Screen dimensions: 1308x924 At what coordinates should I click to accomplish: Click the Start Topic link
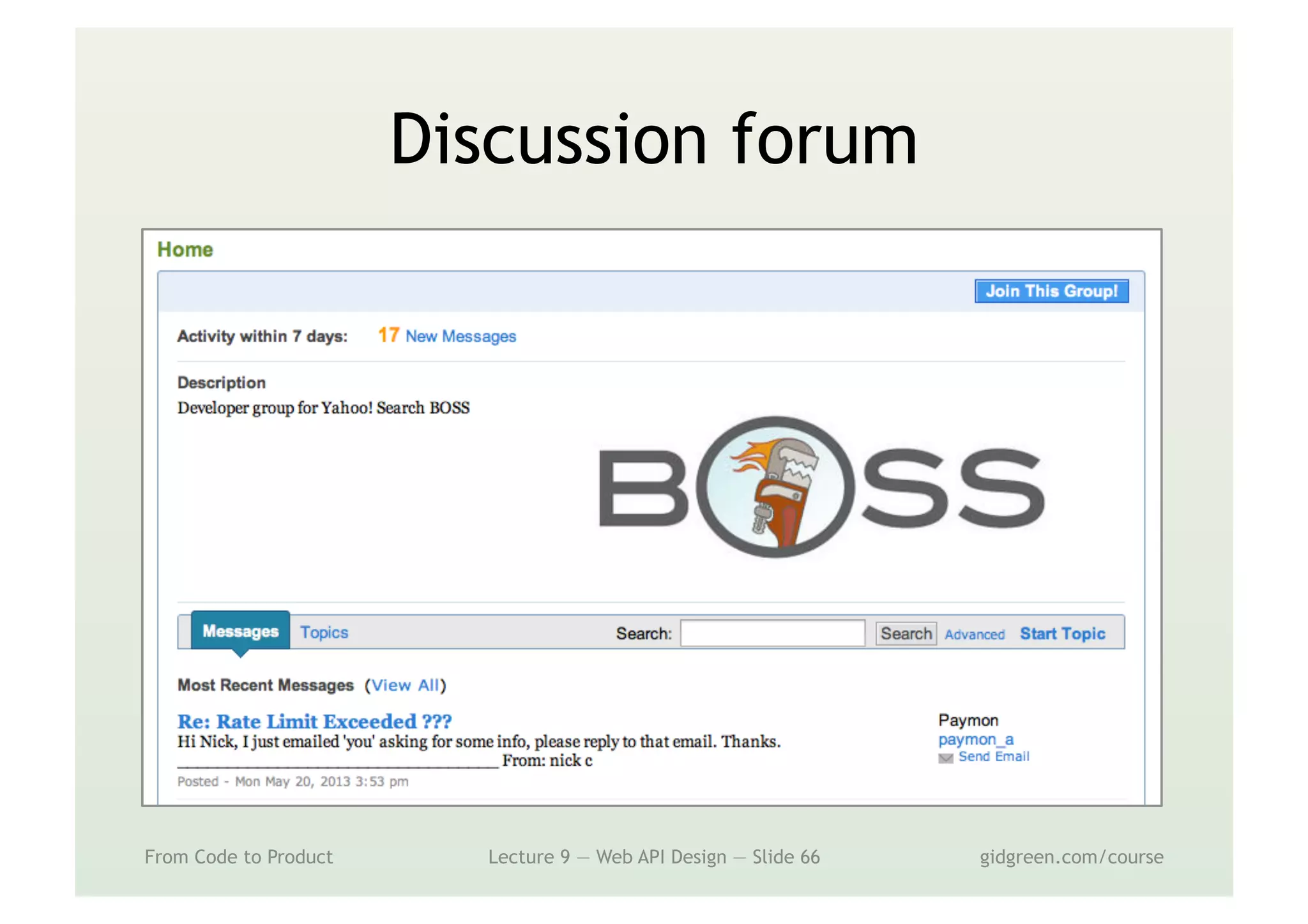(1062, 633)
